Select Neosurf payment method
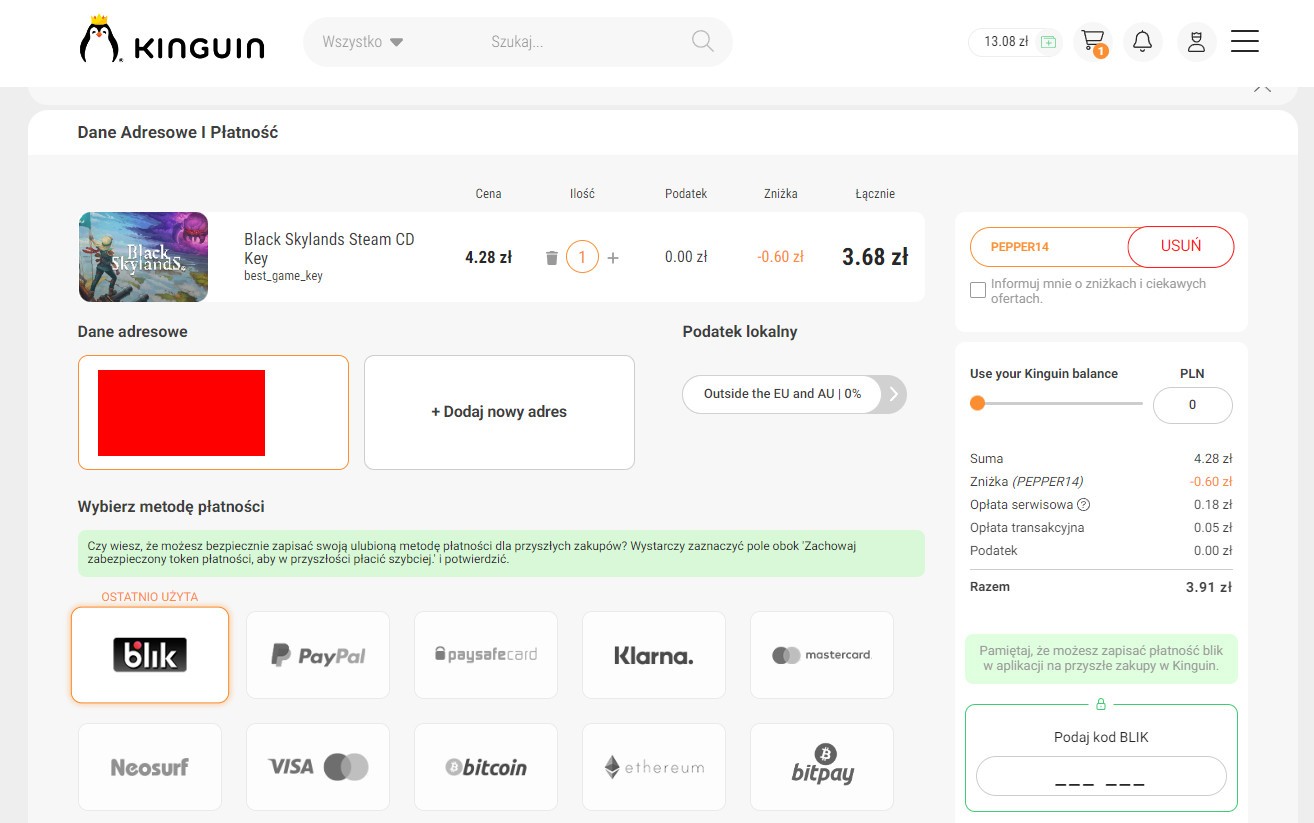The height and width of the screenshot is (823, 1314). click(150, 767)
